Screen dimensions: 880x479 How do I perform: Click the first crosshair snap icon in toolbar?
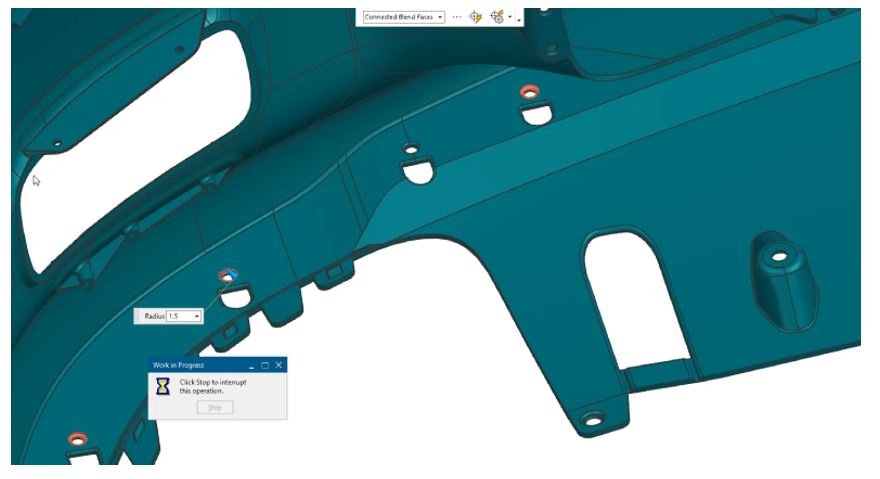coord(476,17)
